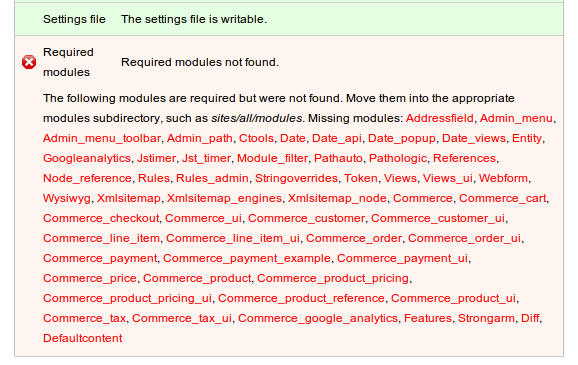
Task: Follow the Date_popup module link
Action: point(402,138)
